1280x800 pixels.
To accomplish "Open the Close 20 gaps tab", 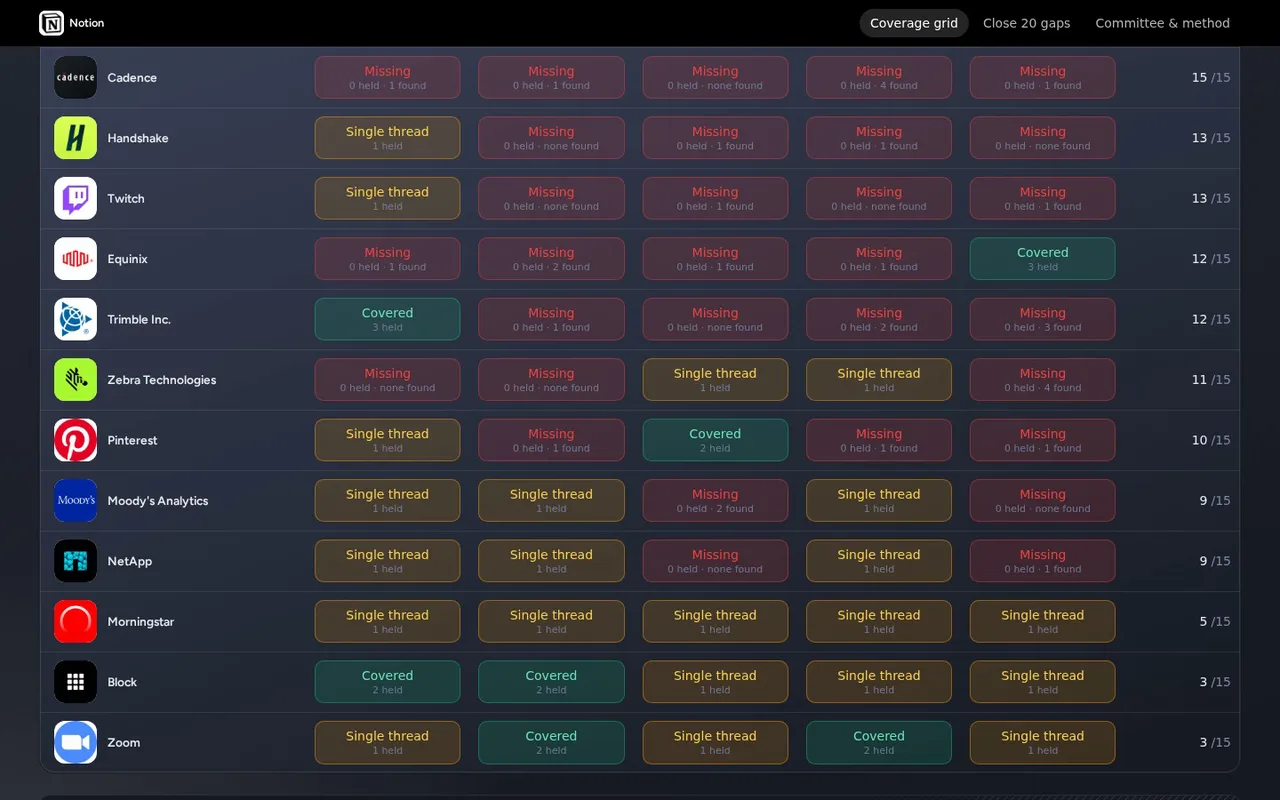I will pos(1026,23).
